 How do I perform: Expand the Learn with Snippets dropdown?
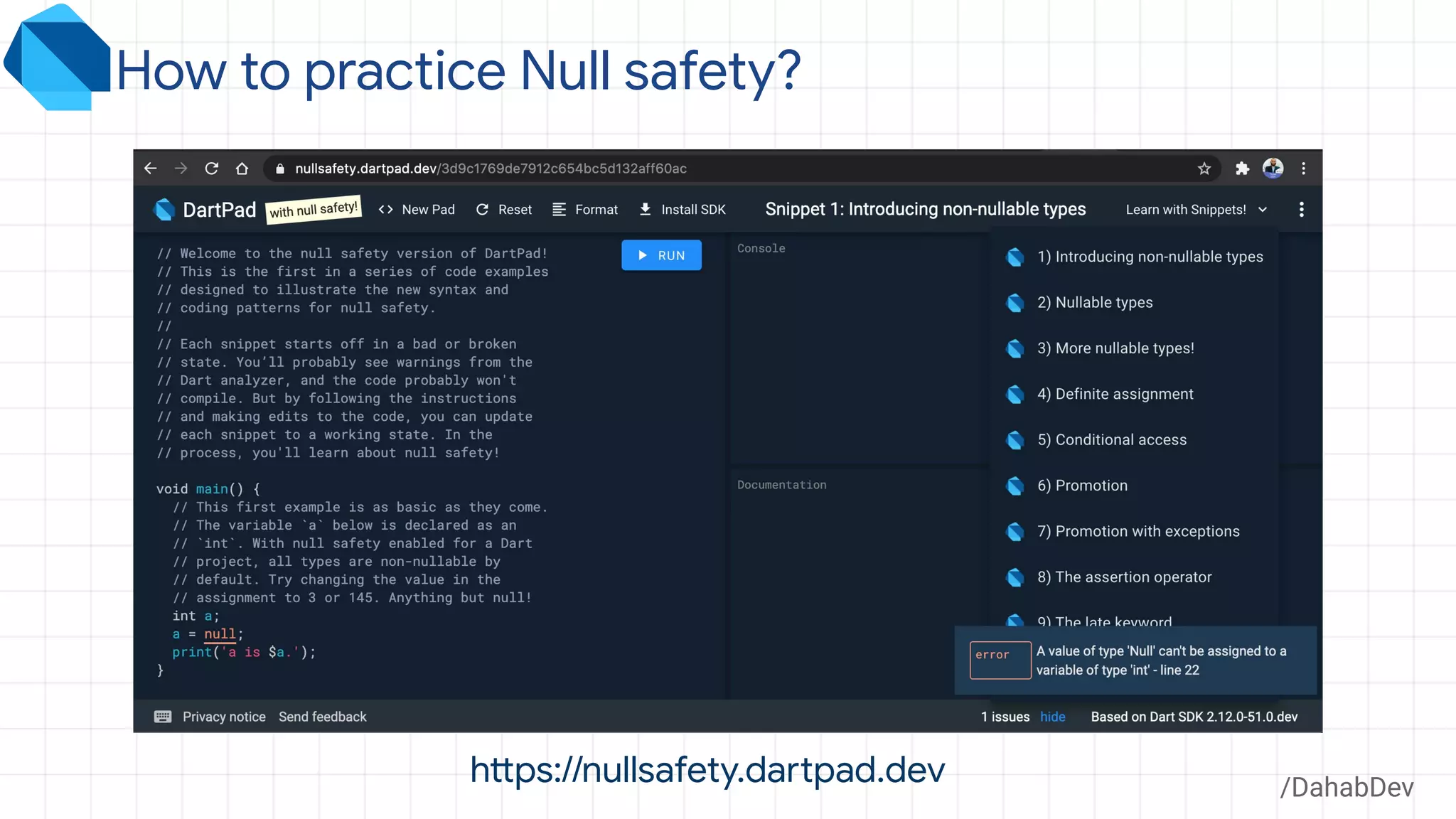[x=1197, y=210]
